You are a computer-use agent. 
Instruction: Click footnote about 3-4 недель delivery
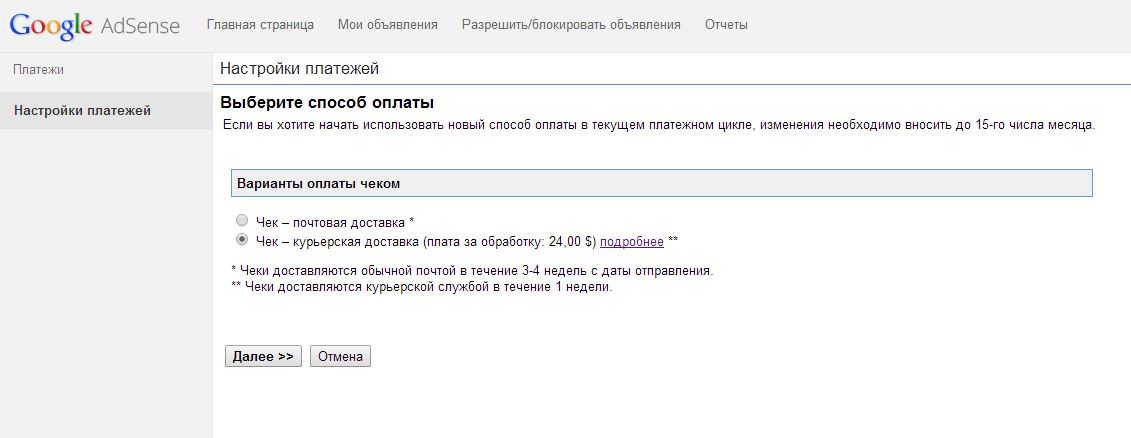tap(472, 271)
